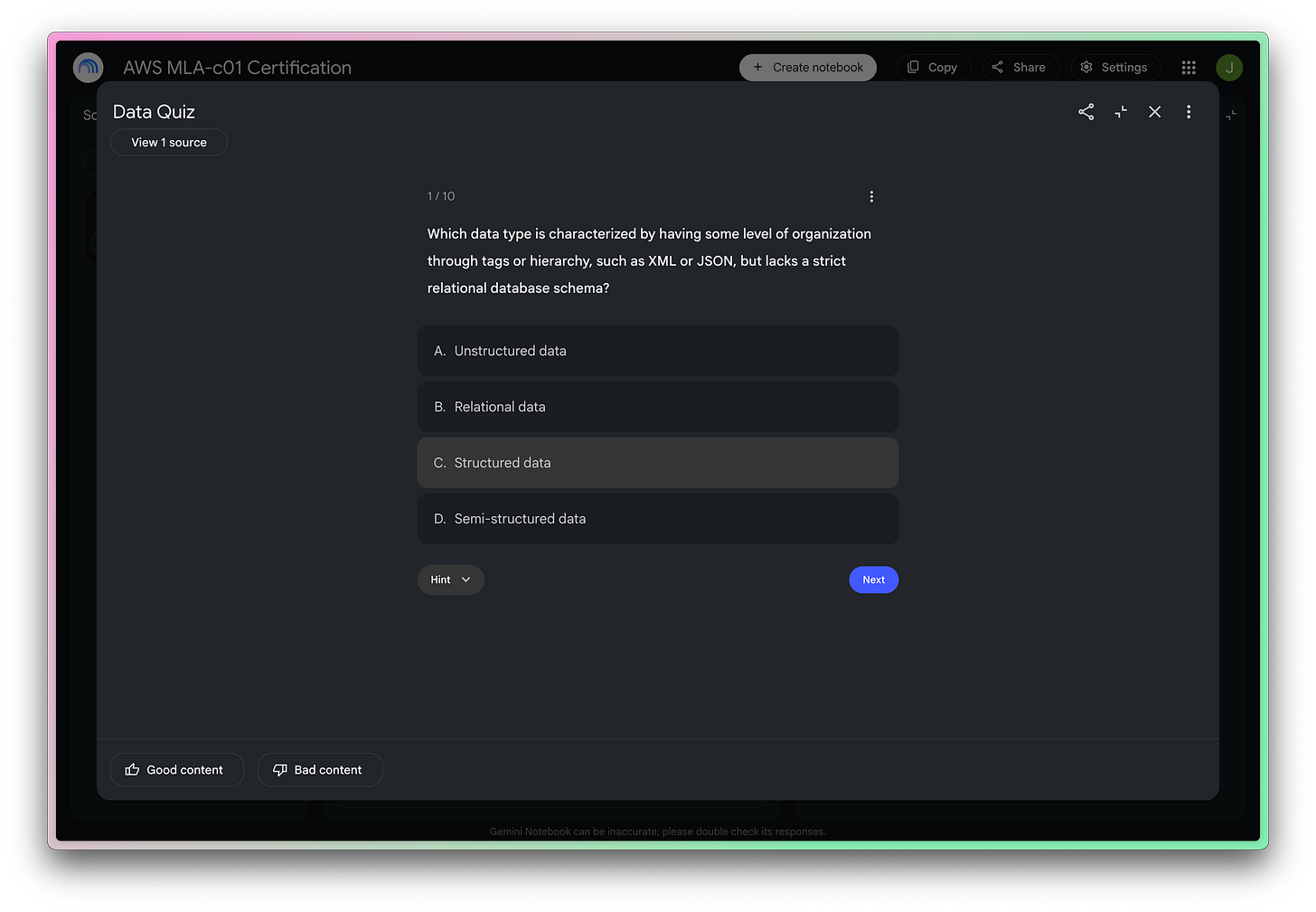Viewport: 1316px width, 912px height.
Task: Select answer B Relational data
Action: pos(658,407)
